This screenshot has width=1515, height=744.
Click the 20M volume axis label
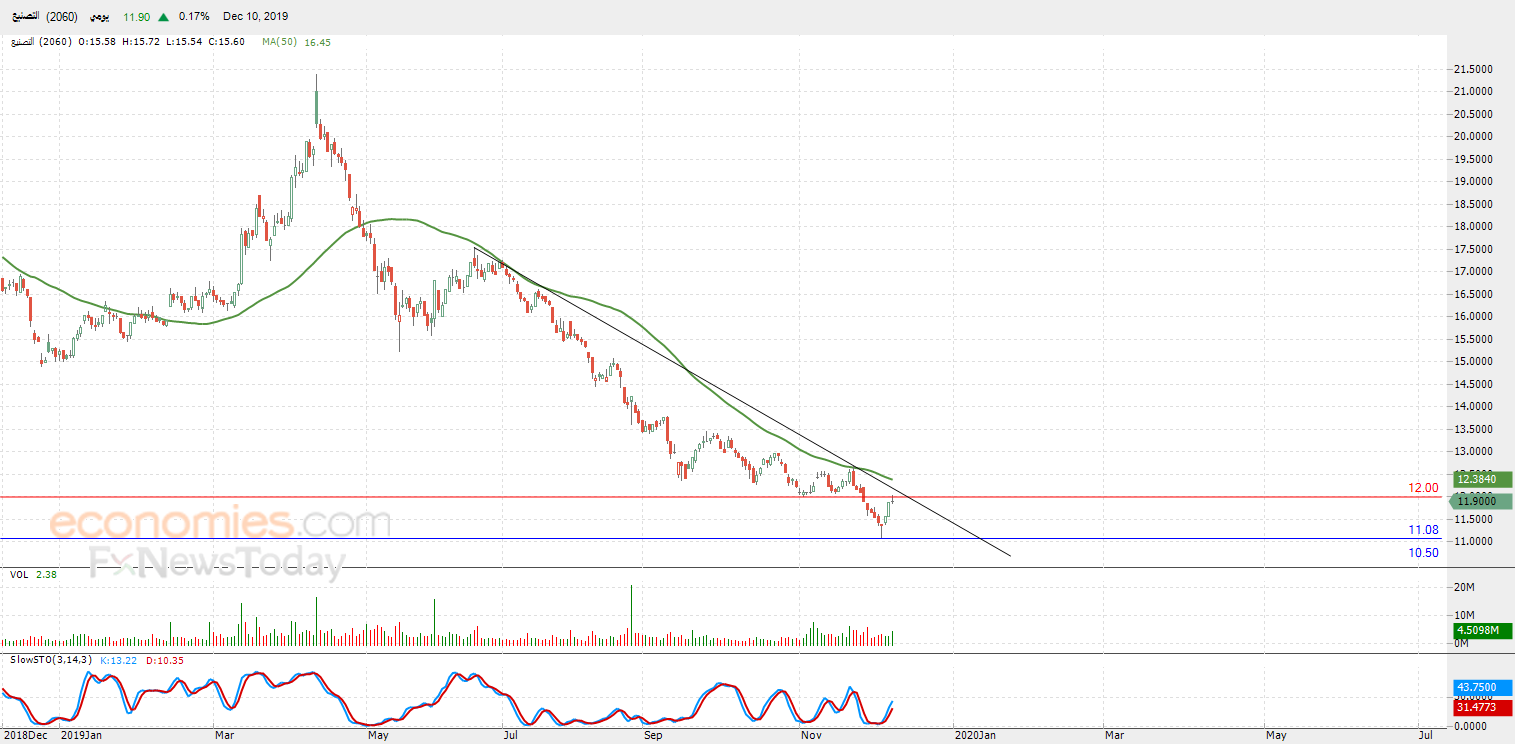pos(1463,587)
